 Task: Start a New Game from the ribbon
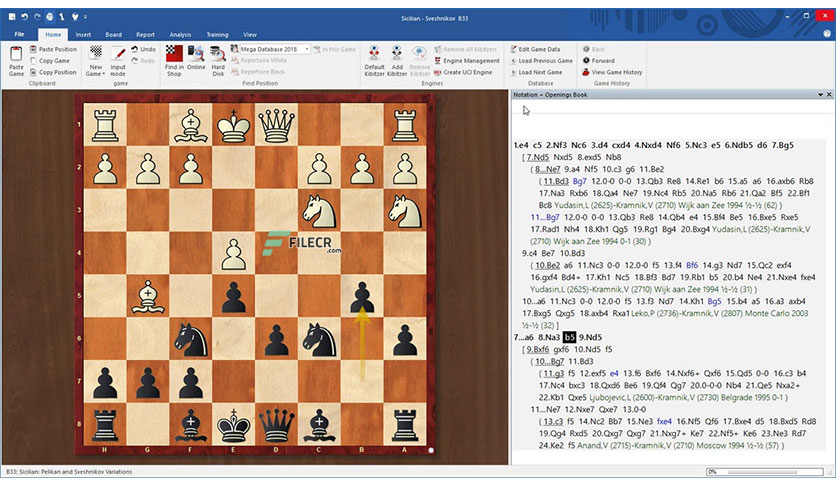click(95, 61)
